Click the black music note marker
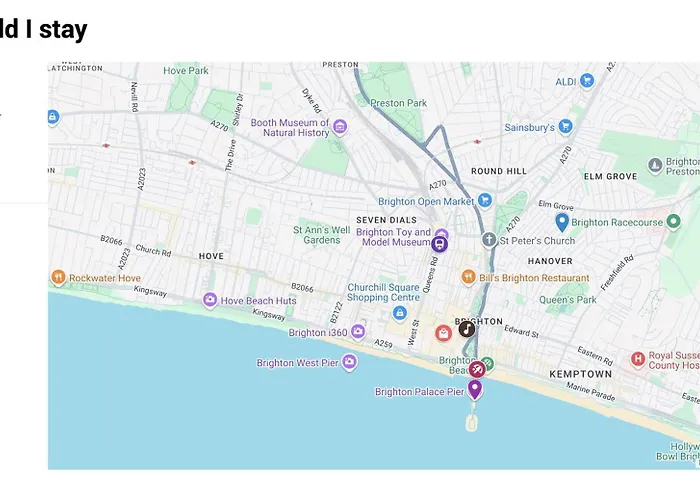 click(x=467, y=329)
